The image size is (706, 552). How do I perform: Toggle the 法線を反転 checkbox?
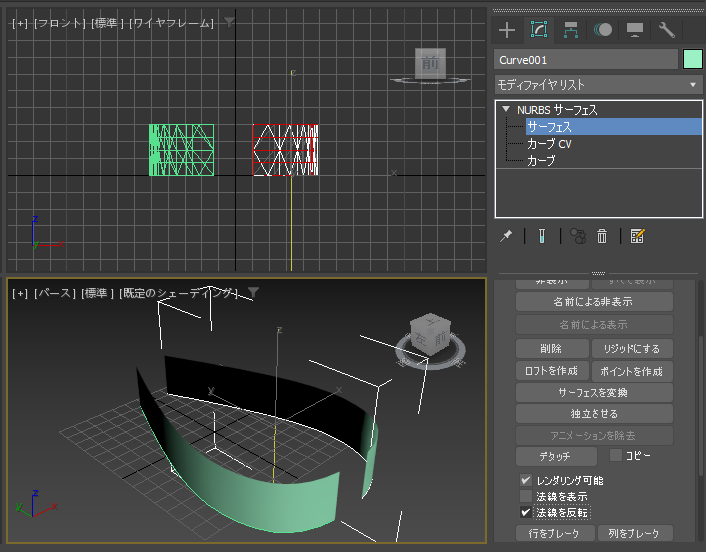pyautogui.click(x=526, y=512)
